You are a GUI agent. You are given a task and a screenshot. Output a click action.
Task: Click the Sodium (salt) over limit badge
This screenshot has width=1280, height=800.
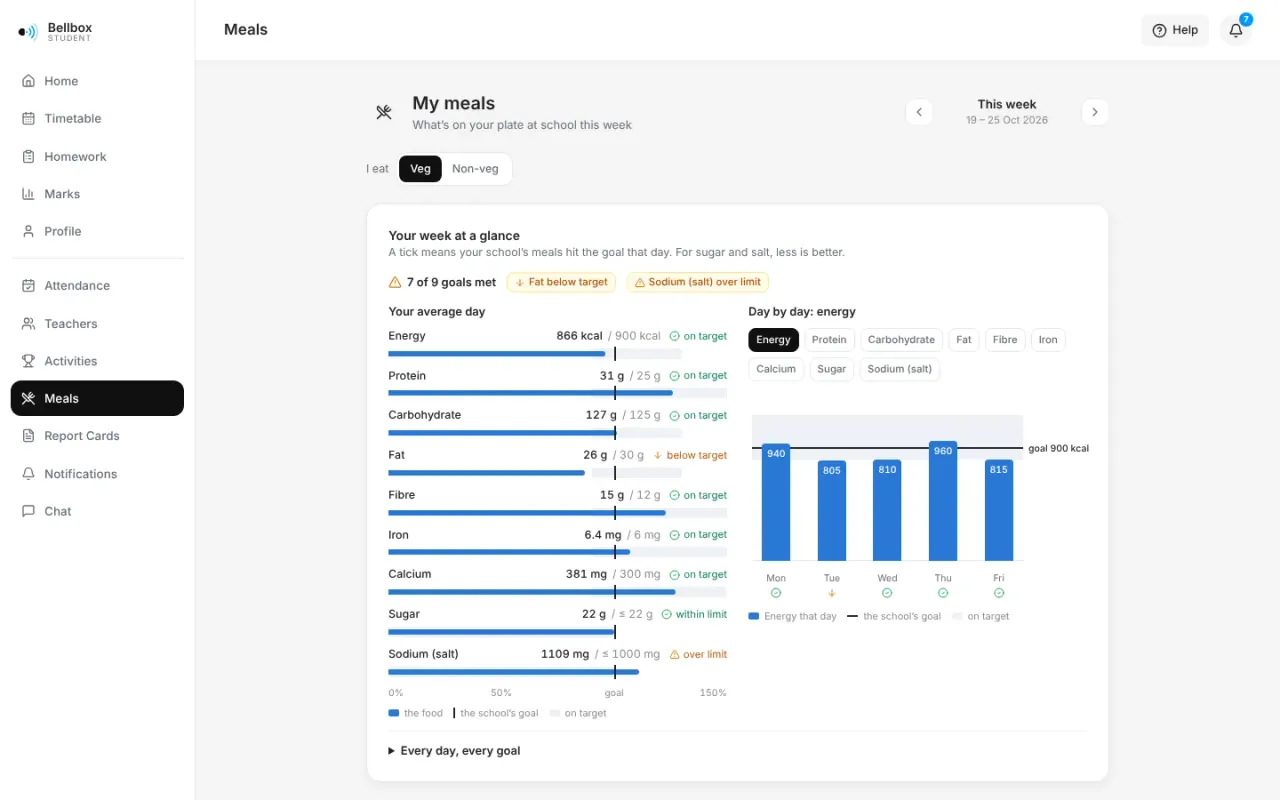pos(698,282)
